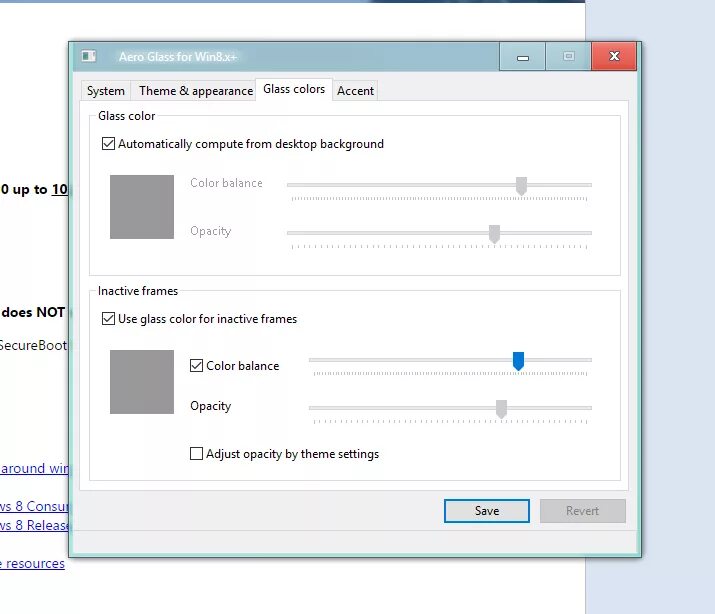Click the Glass color preview swatch
Image resolution: width=715 pixels, height=614 pixels.
[x=142, y=207]
